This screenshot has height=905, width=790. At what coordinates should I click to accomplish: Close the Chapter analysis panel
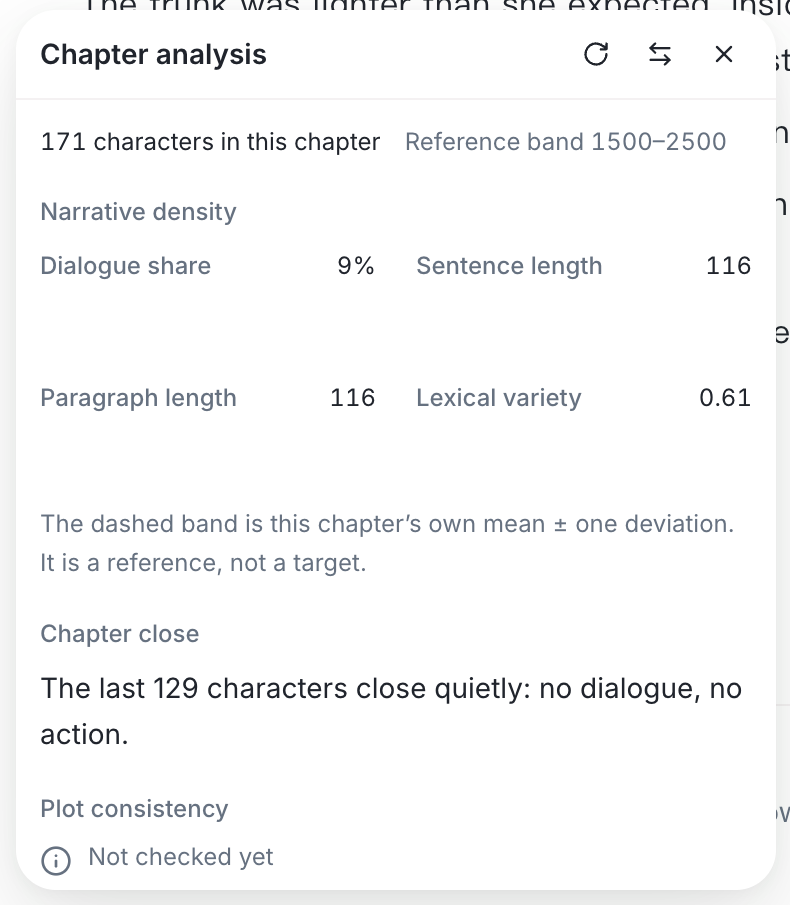(x=724, y=55)
